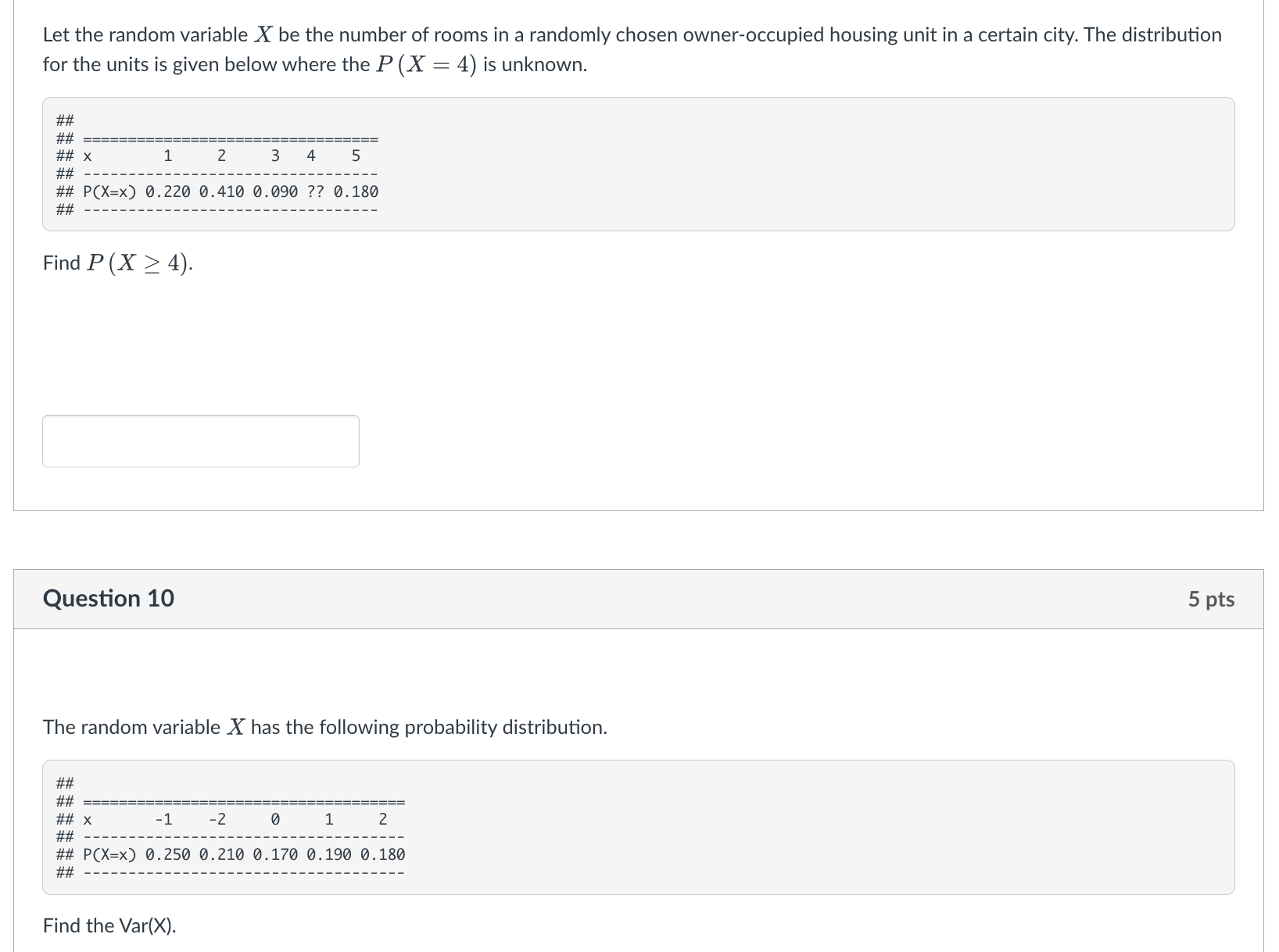Click the 0.090 probability value
This screenshot has height=952, width=1279.
[275, 191]
